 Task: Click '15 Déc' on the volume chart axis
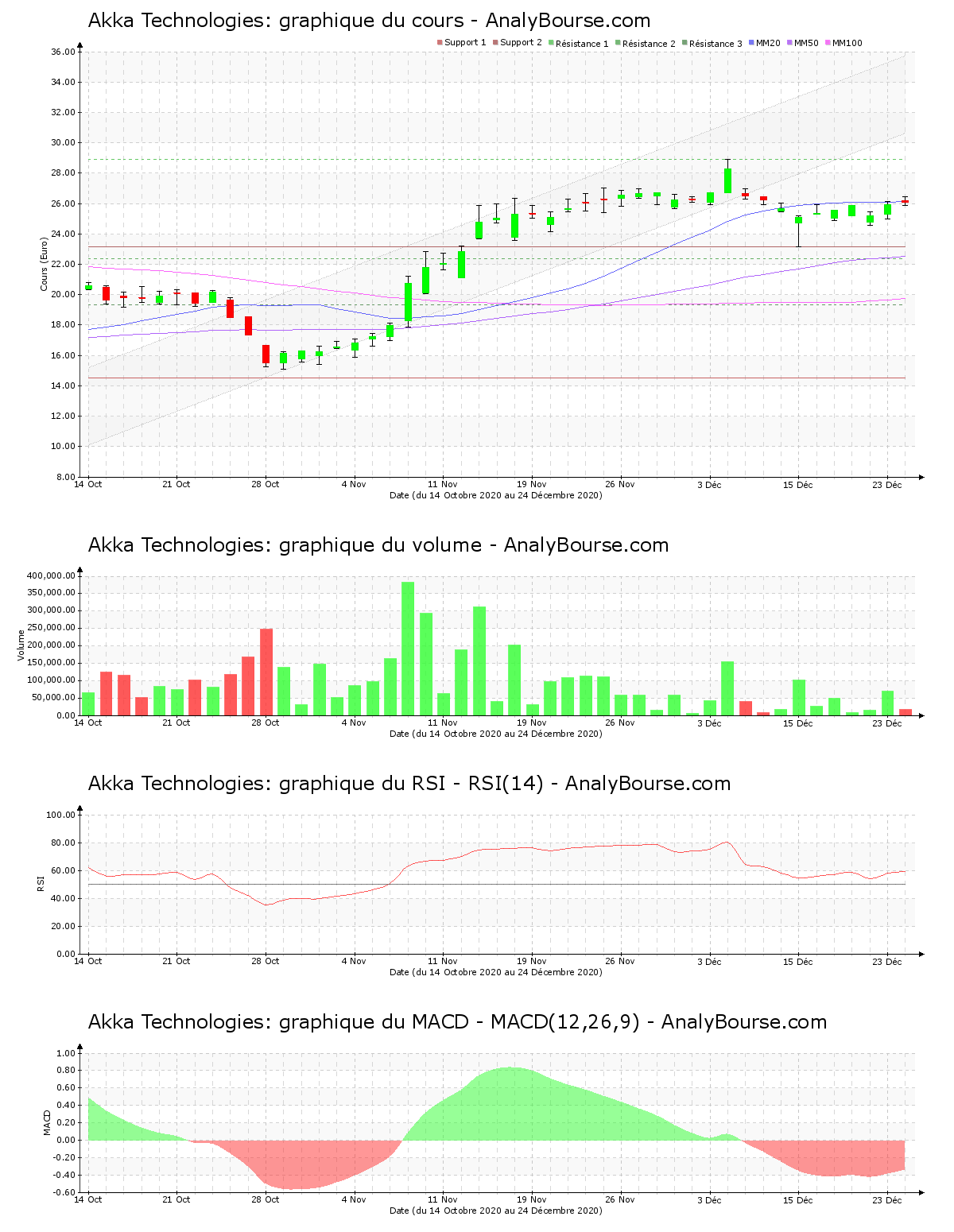798,723
